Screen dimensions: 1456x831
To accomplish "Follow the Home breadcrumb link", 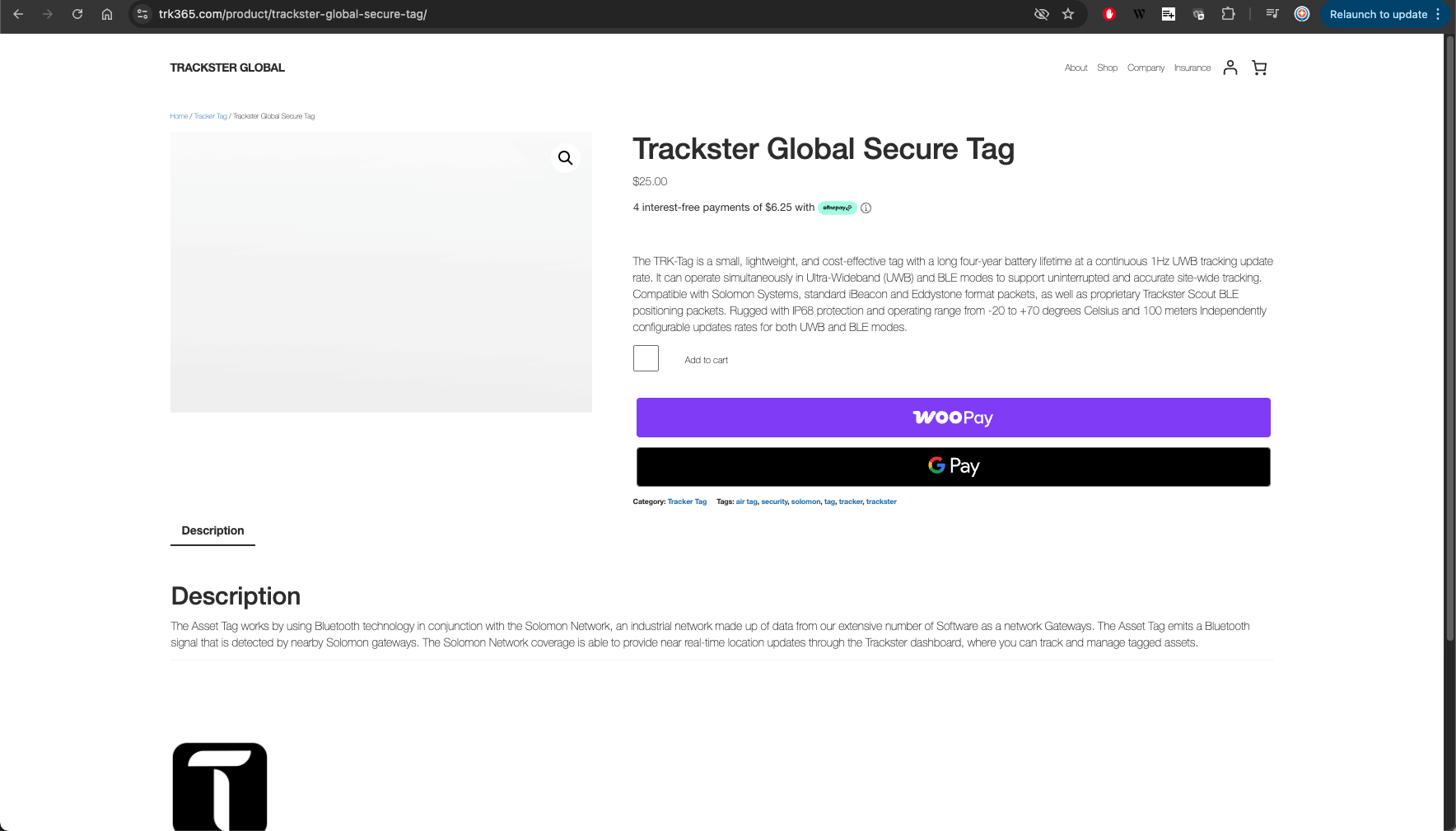I will pos(179,116).
